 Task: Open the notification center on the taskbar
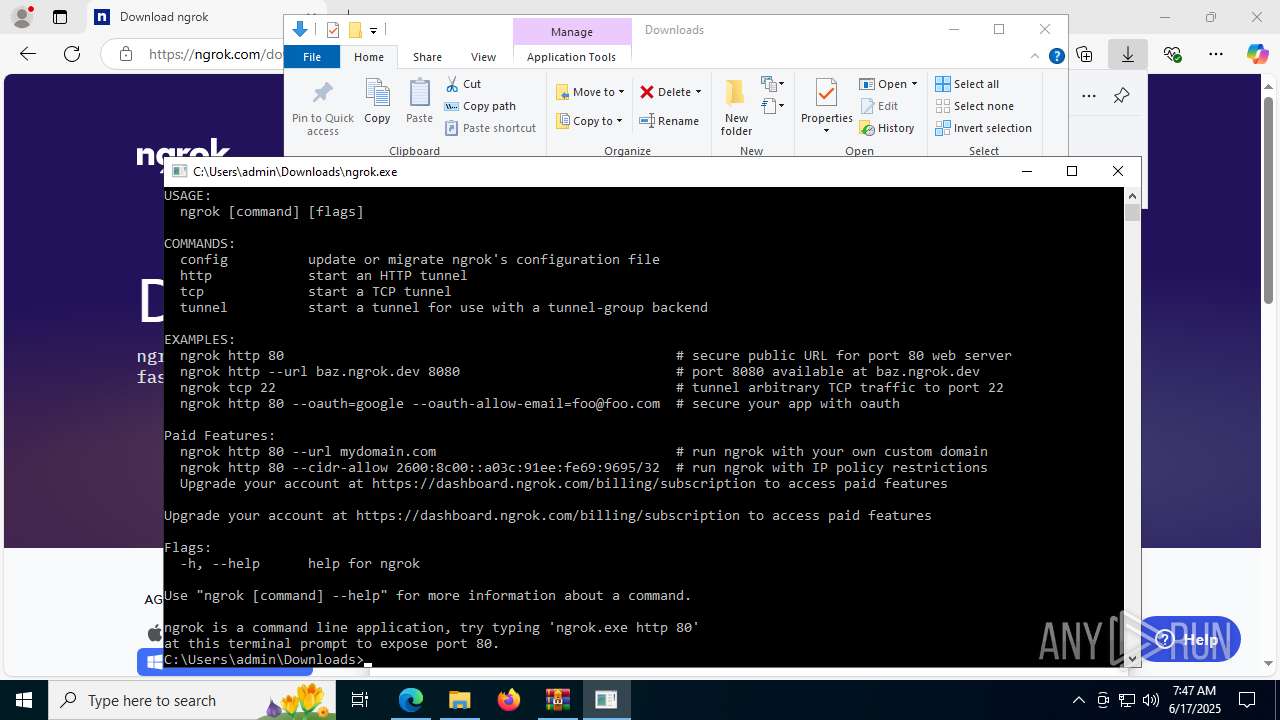pos(1247,700)
